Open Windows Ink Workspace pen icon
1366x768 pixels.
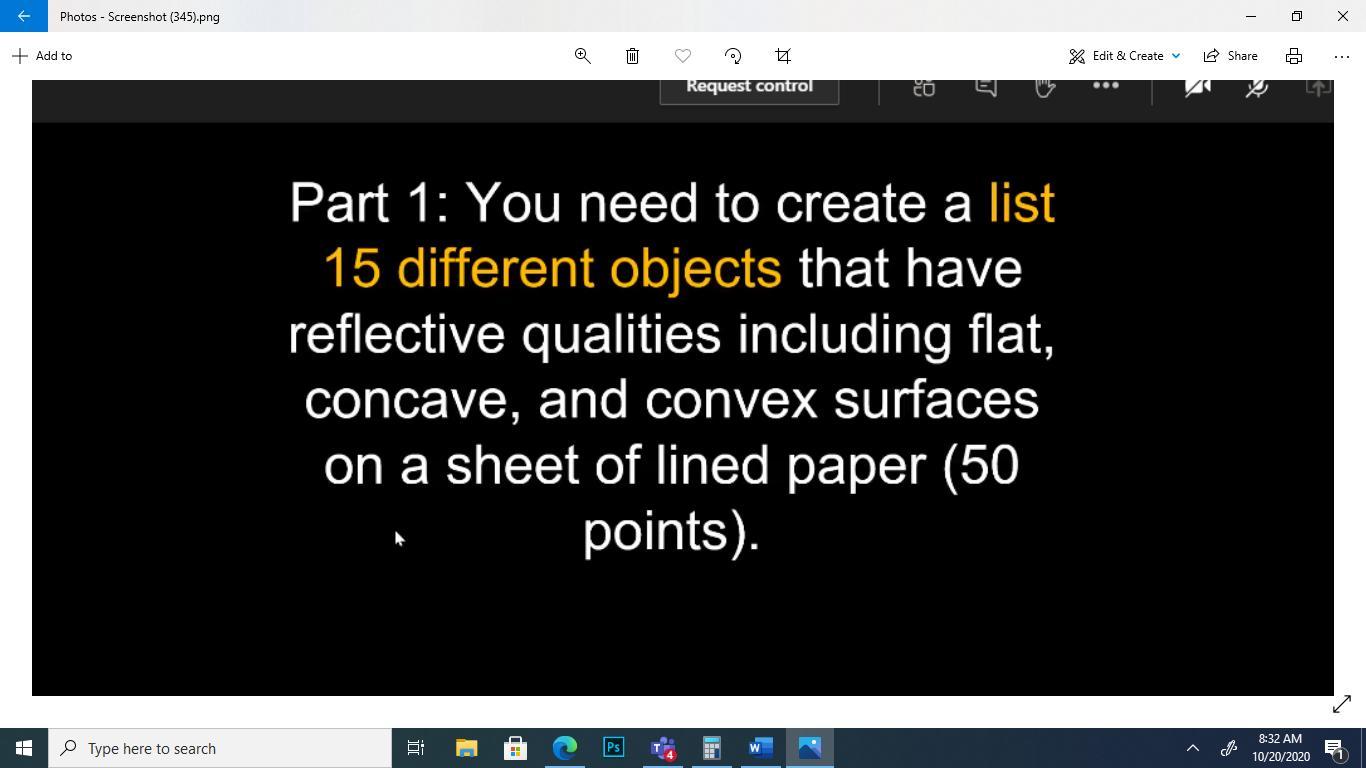[1229, 748]
